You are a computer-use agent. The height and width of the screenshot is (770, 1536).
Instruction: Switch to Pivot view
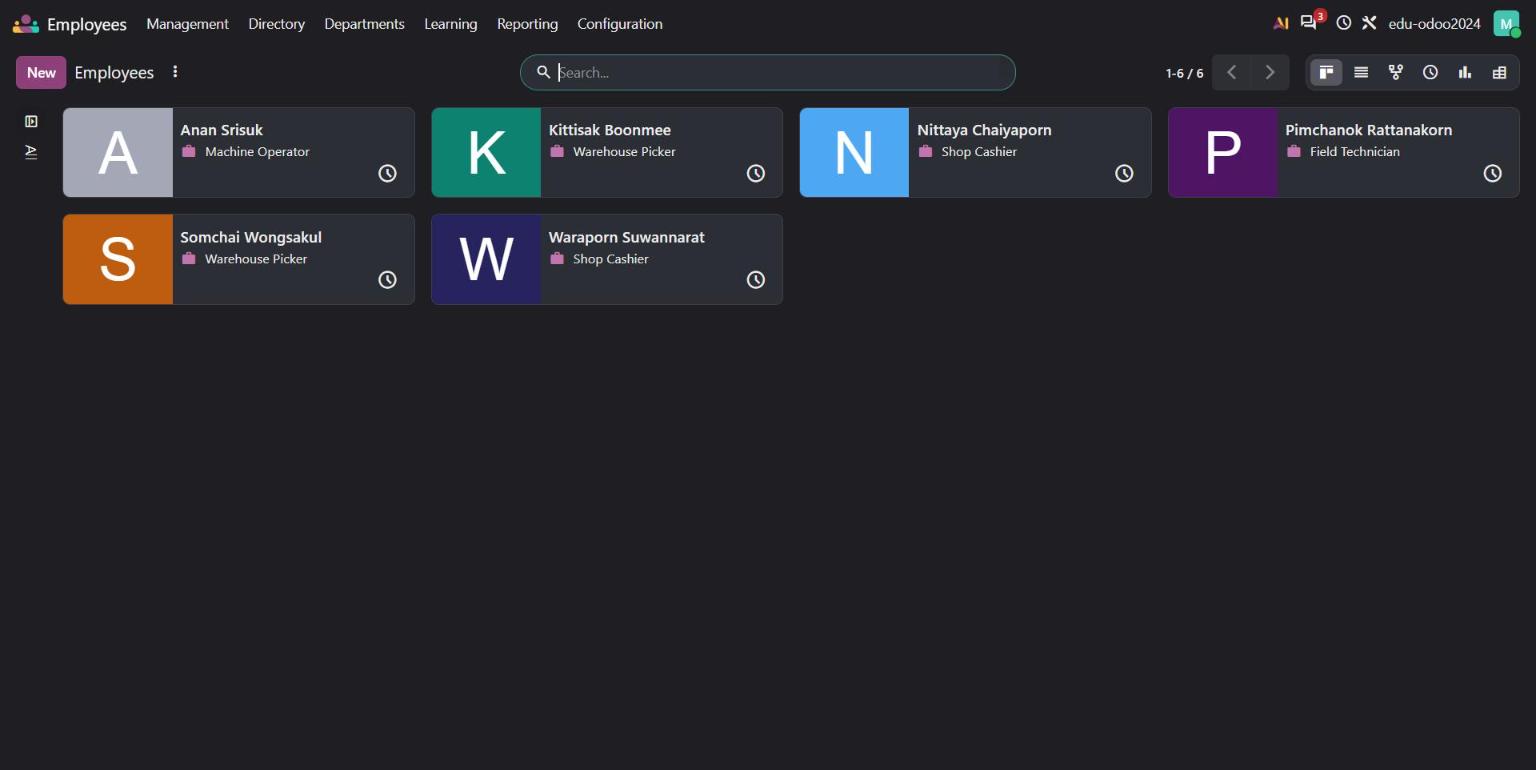[1499, 72]
